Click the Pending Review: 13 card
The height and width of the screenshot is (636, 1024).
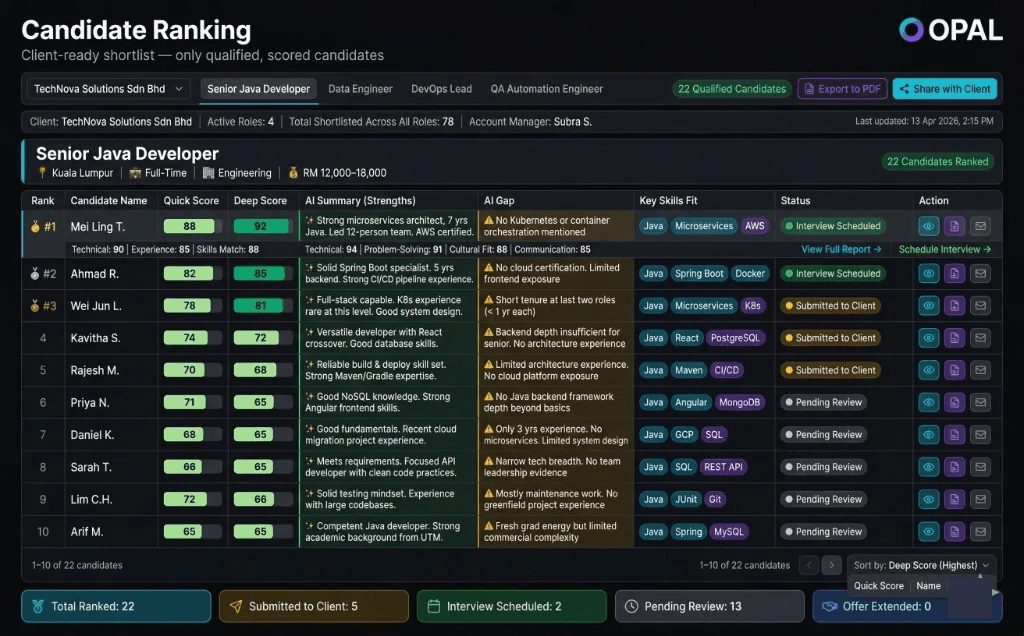(709, 607)
